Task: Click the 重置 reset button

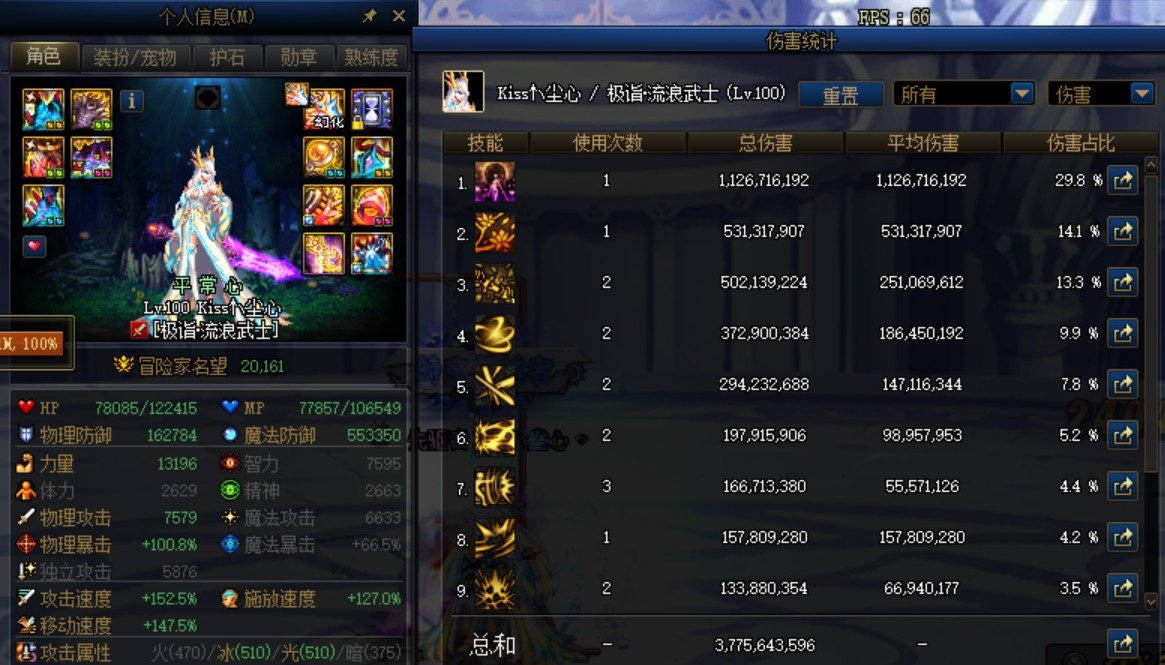Action: click(x=840, y=95)
